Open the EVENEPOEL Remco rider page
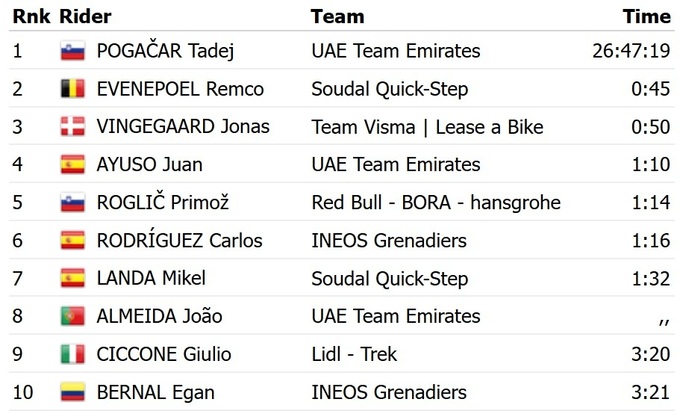 (180, 89)
